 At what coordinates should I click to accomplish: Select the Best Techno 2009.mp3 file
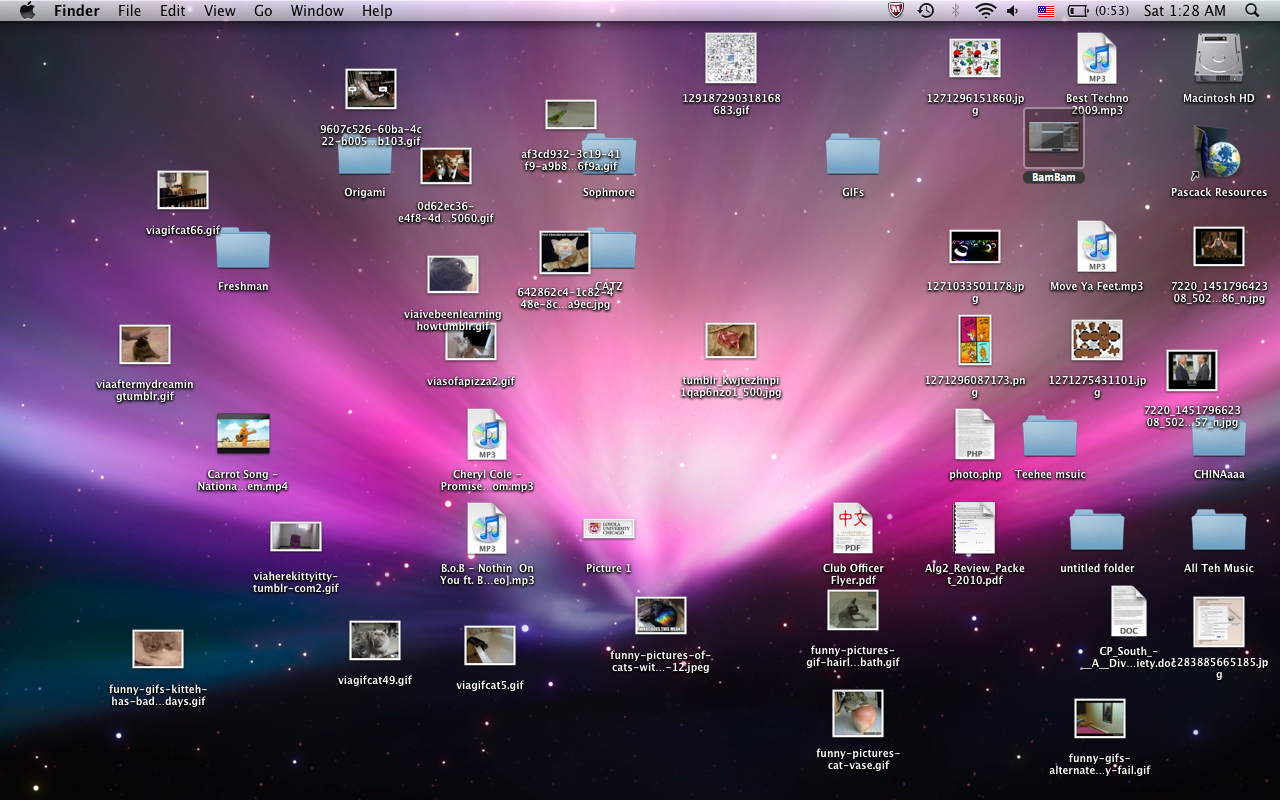(1097, 58)
